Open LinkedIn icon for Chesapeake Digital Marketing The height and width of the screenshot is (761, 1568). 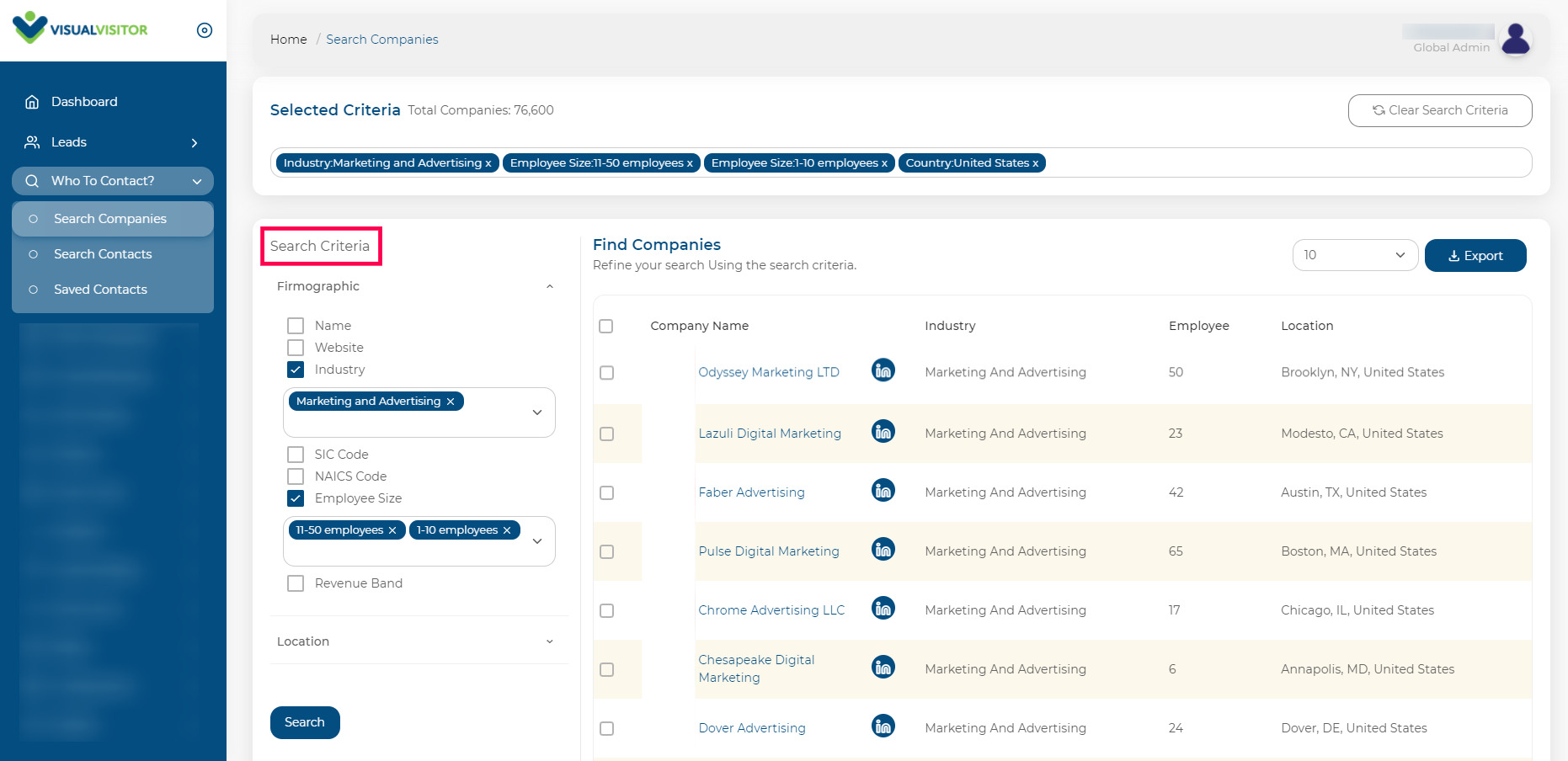[883, 668]
